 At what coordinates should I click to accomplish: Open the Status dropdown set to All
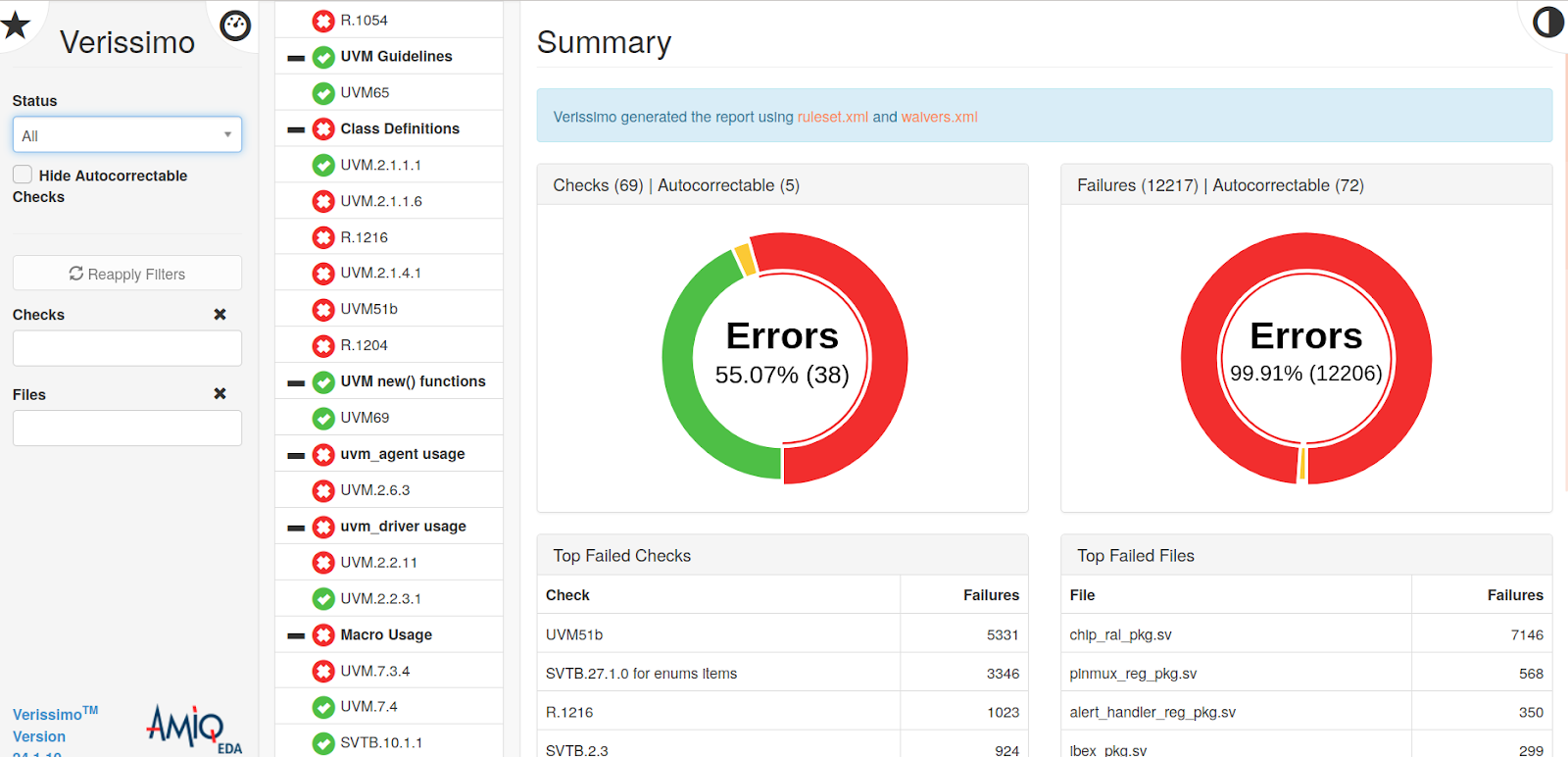pos(127,135)
